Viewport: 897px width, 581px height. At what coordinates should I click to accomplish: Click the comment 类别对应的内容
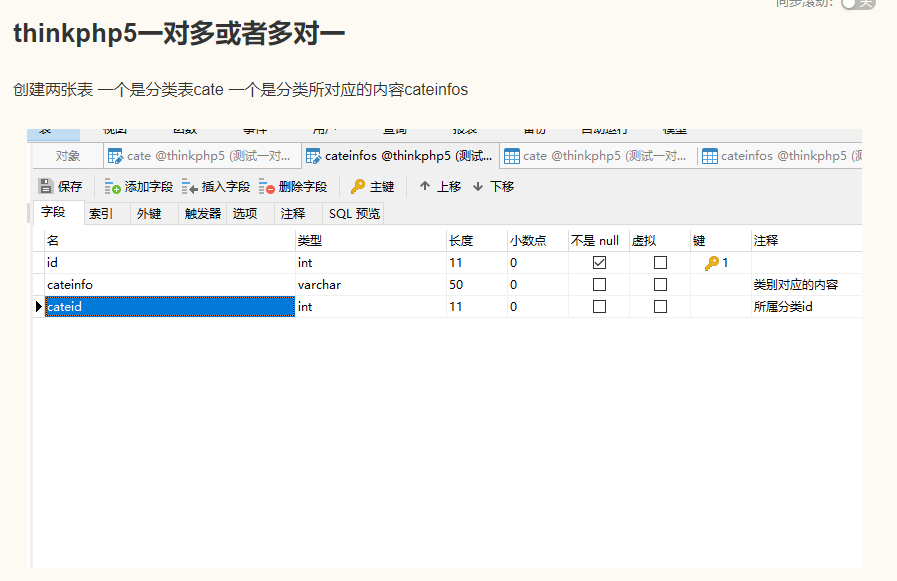796,285
